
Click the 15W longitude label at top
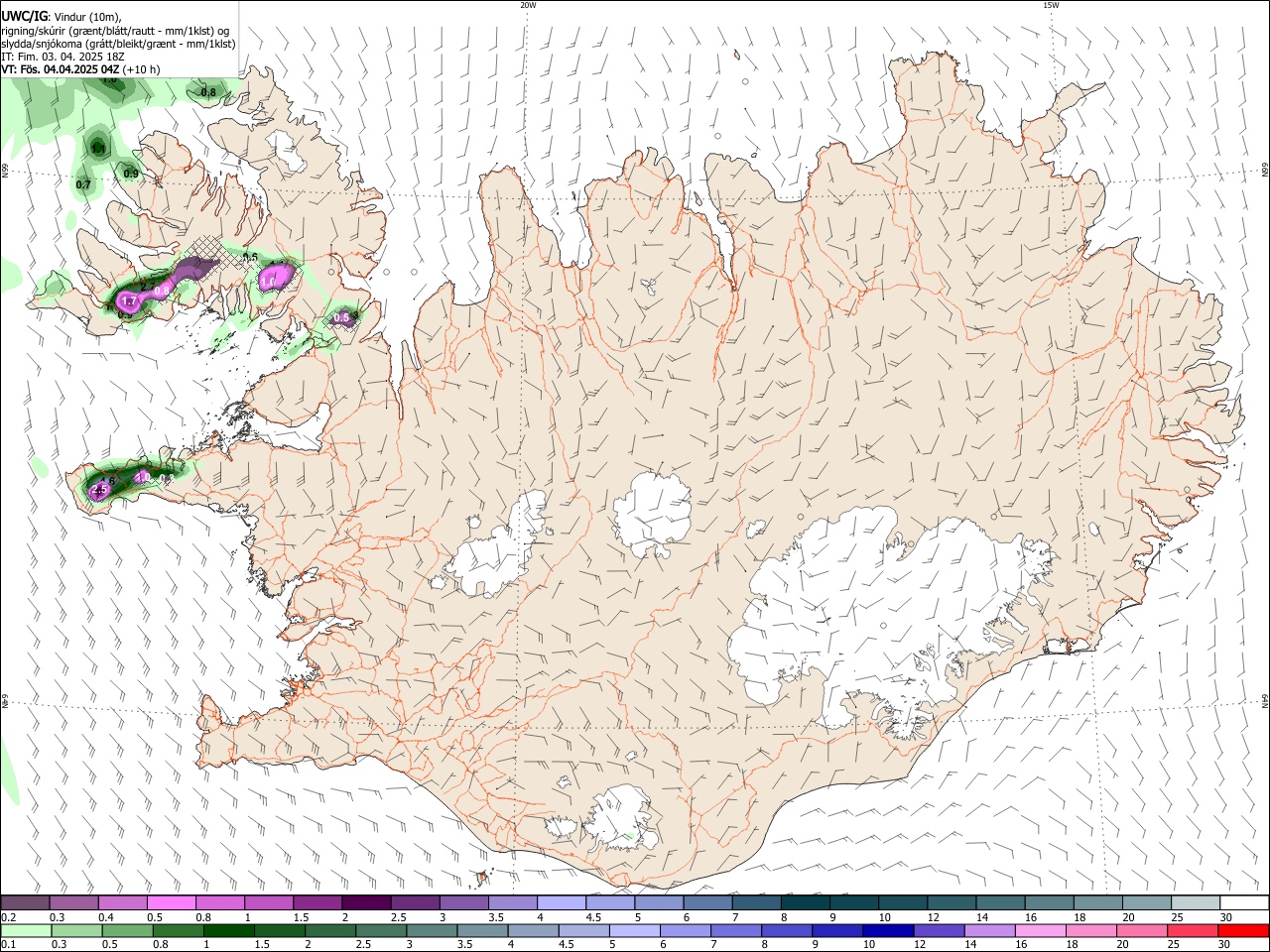click(x=1051, y=5)
